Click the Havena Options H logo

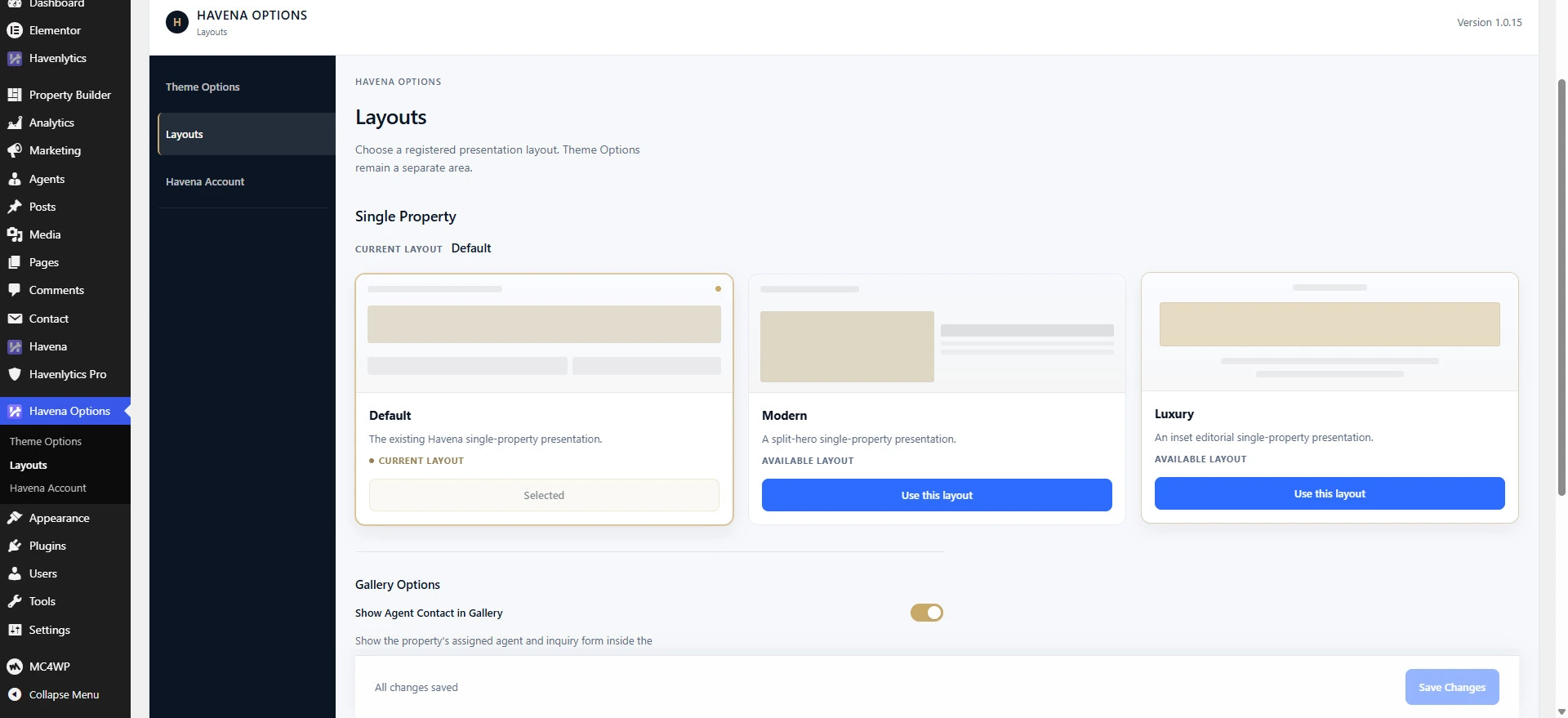click(x=177, y=23)
